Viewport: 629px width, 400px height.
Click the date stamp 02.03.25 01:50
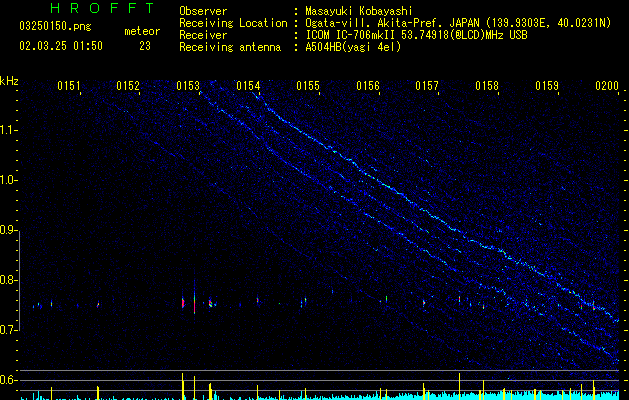click(x=61, y=46)
